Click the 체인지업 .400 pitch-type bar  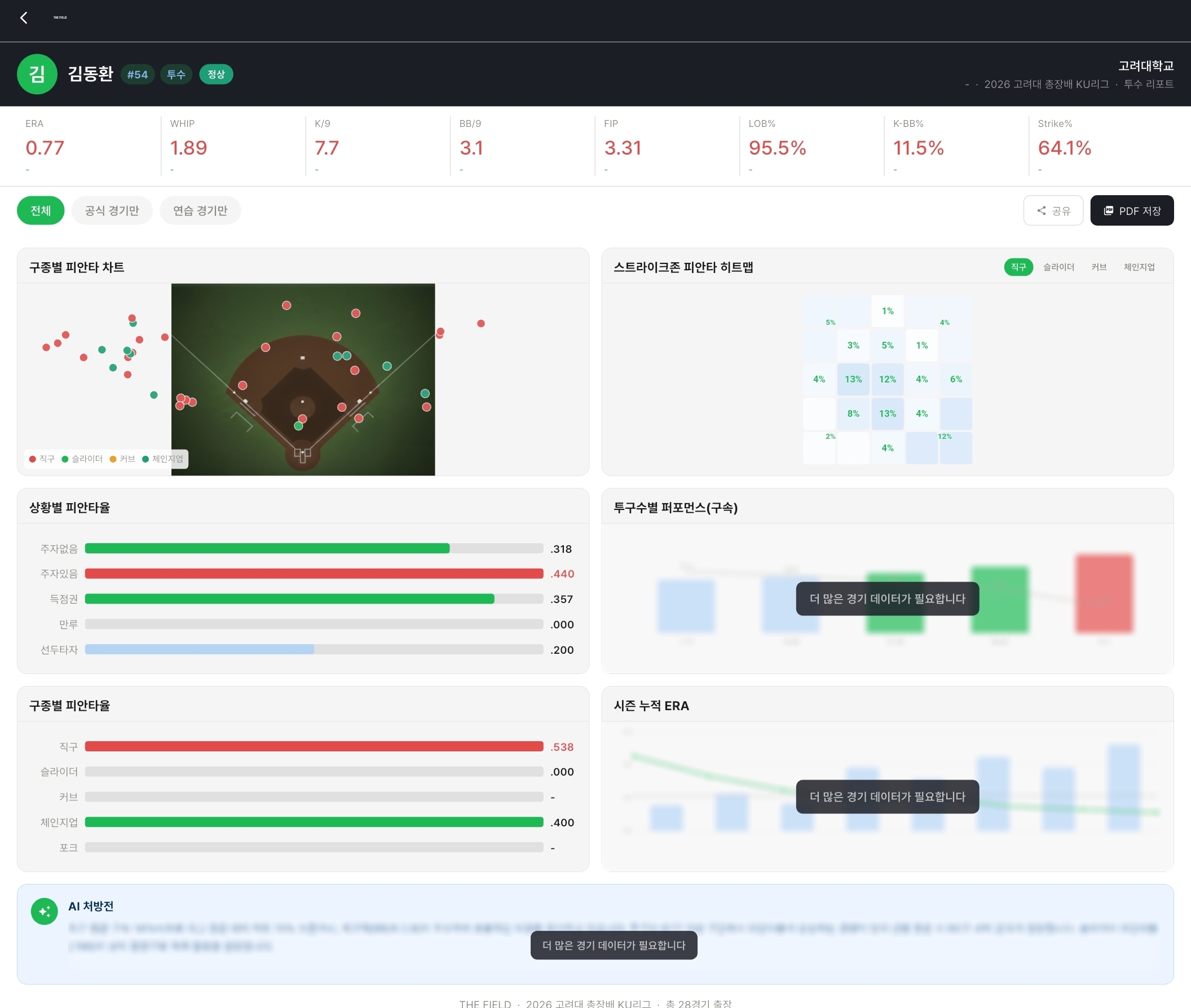[314, 822]
